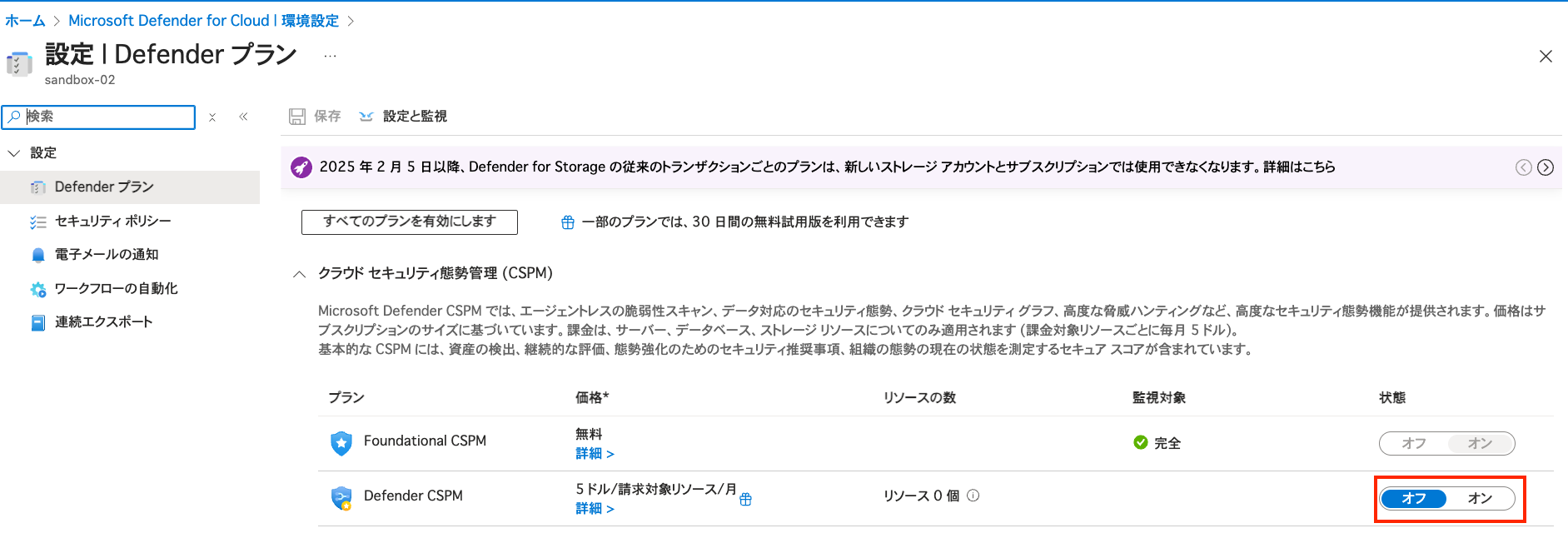Open Microsoft Defender for Cloud | 環境設定 breadcrumb

(x=203, y=21)
